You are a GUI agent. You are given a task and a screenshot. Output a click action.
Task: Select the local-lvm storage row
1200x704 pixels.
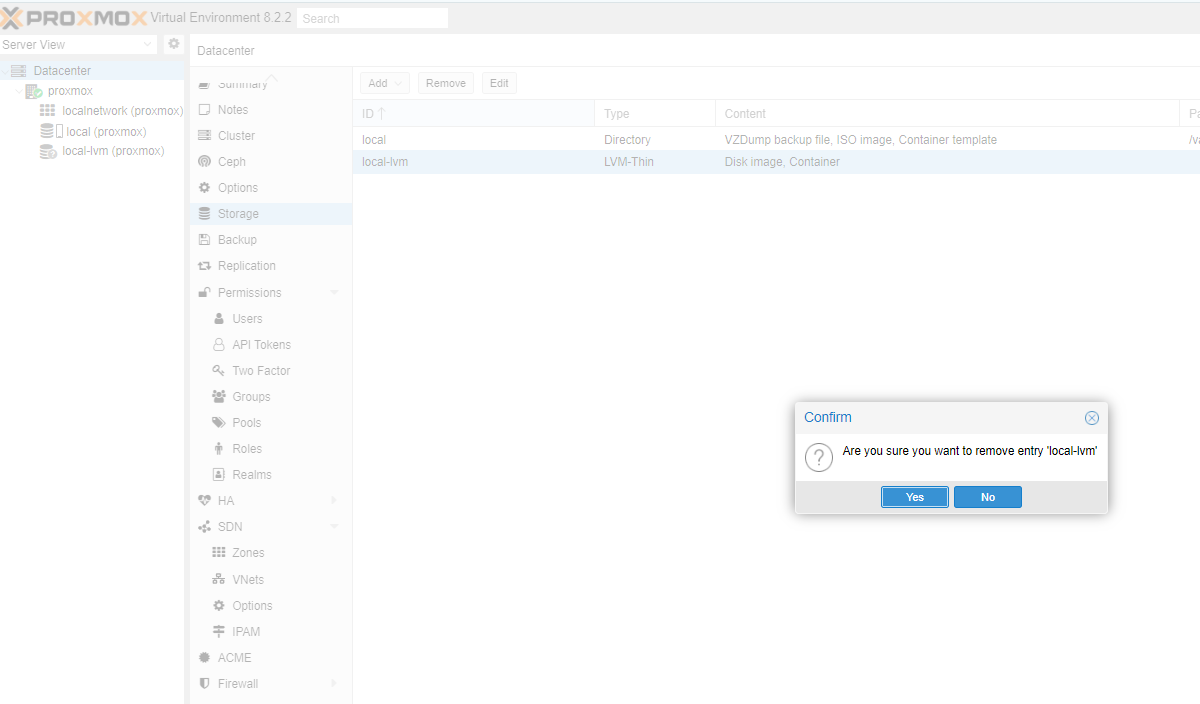point(776,162)
